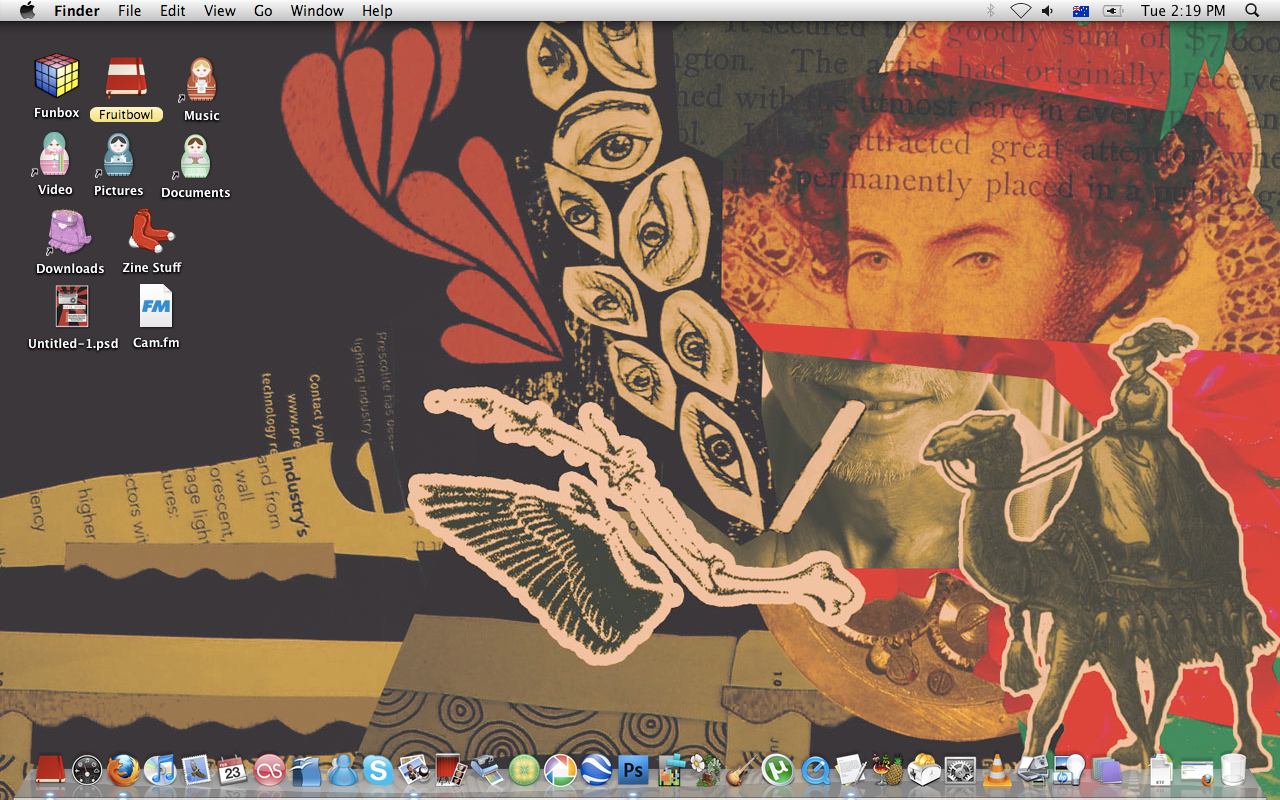
Task: Open the blue buddy Messenger icon
Action: pos(342,770)
